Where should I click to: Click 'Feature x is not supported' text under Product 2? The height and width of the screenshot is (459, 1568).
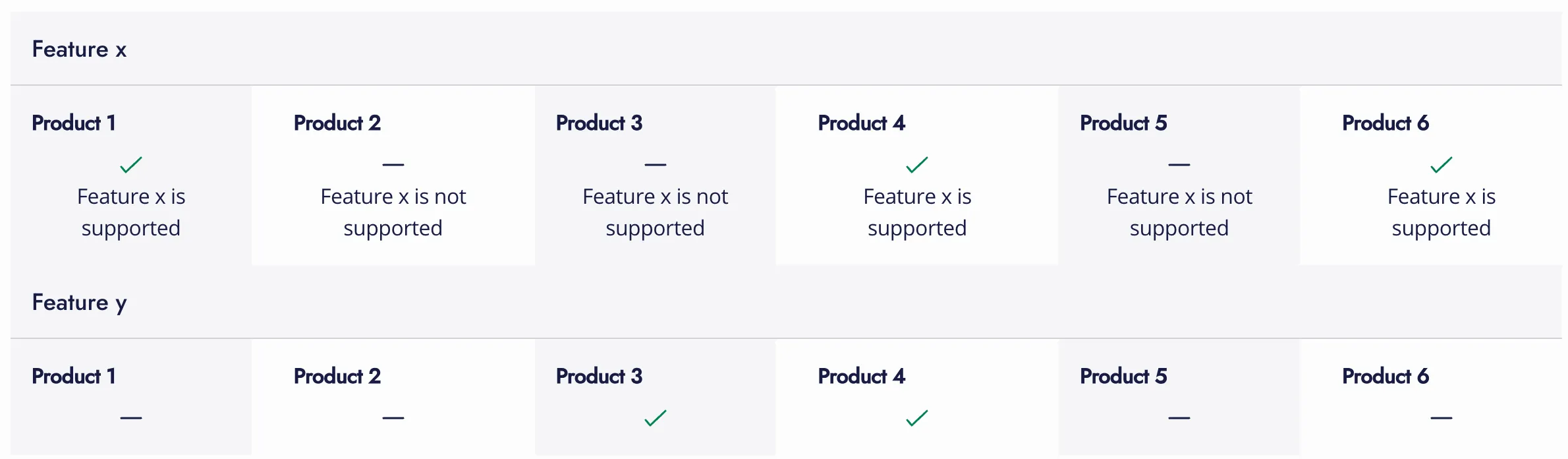point(393,212)
